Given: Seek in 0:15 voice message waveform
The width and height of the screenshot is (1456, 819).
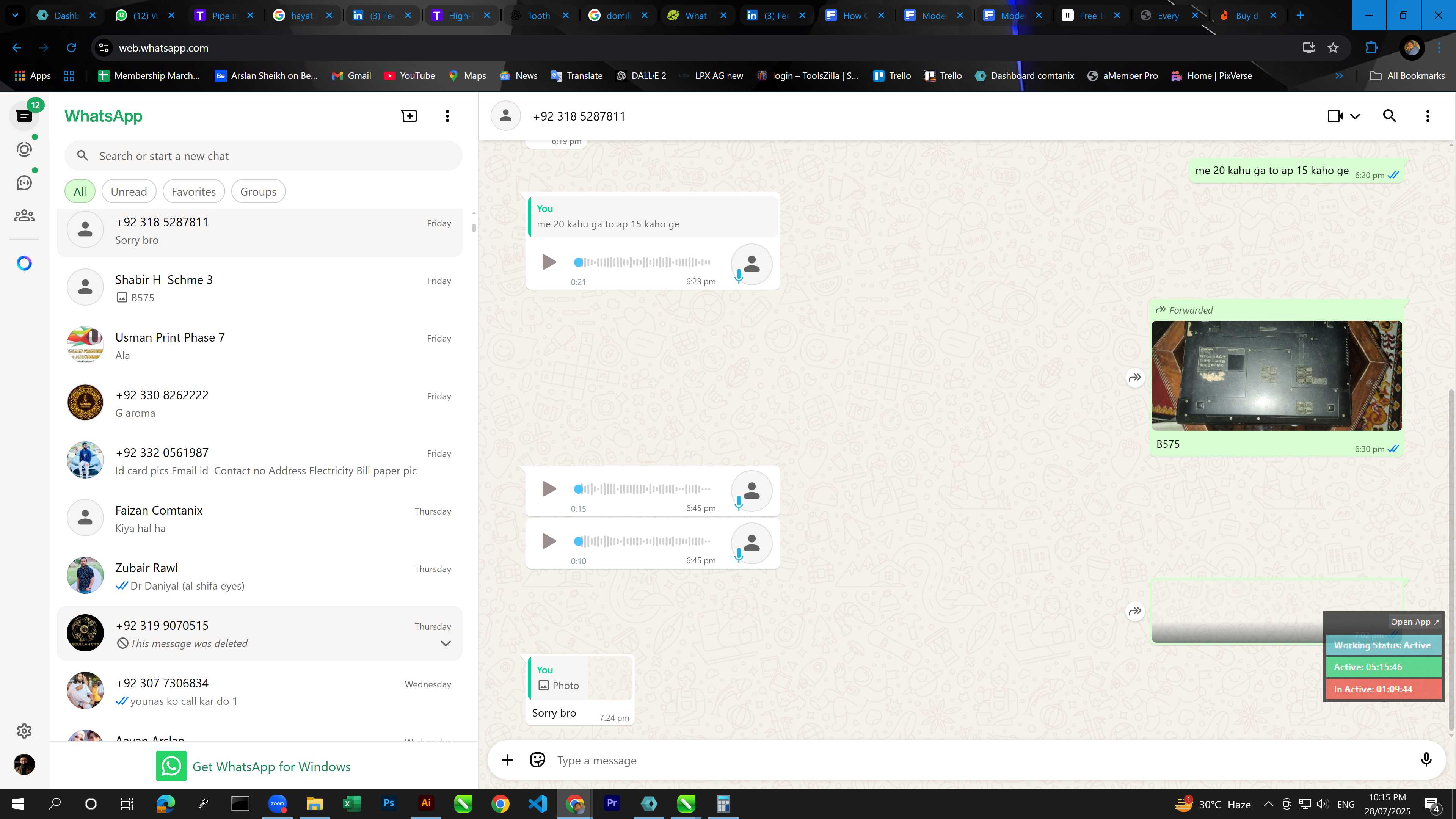Looking at the screenshot, I should click(x=643, y=489).
